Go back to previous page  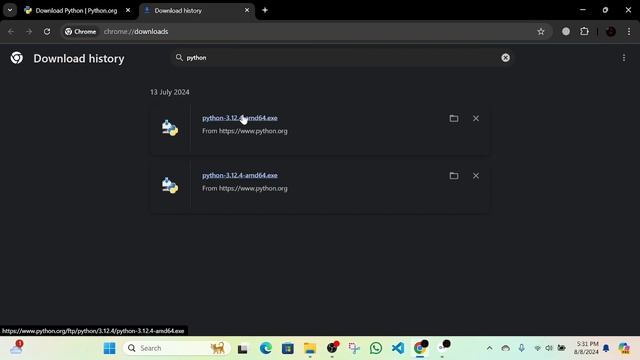tap(11, 31)
